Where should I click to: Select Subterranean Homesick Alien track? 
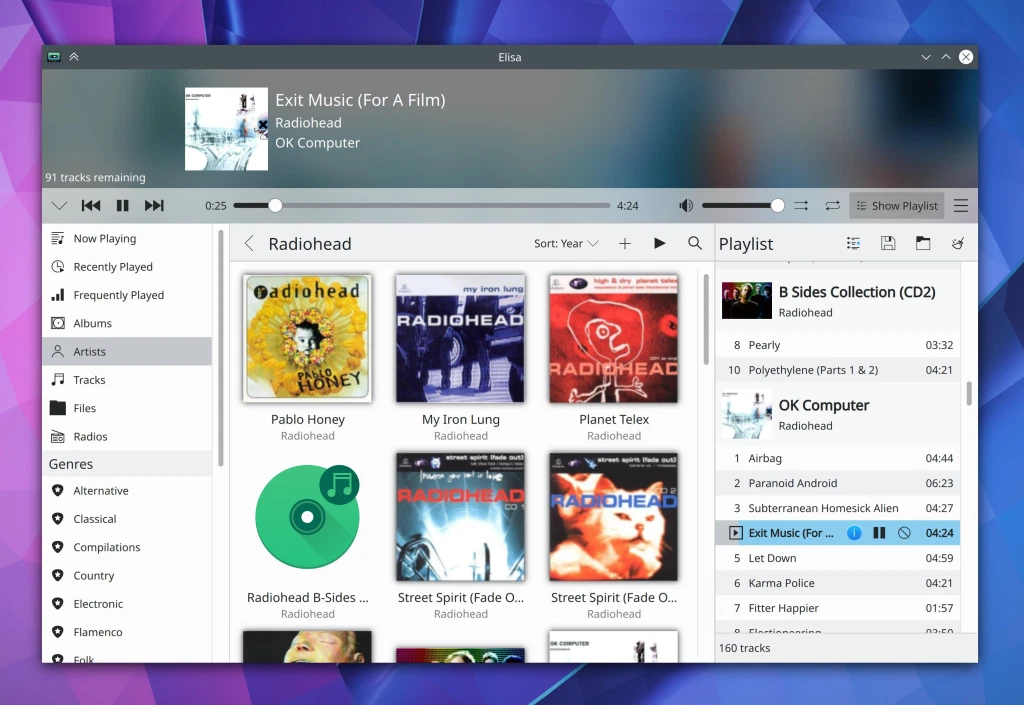point(837,508)
